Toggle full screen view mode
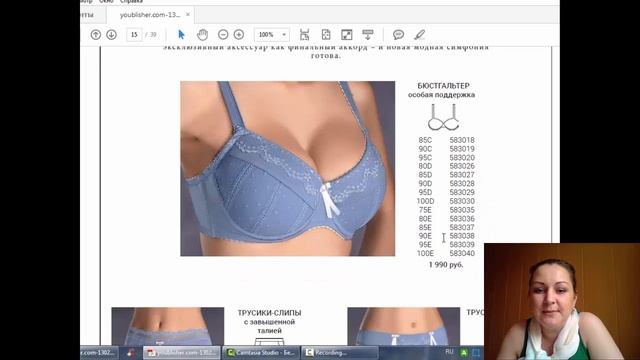 (x=347, y=35)
